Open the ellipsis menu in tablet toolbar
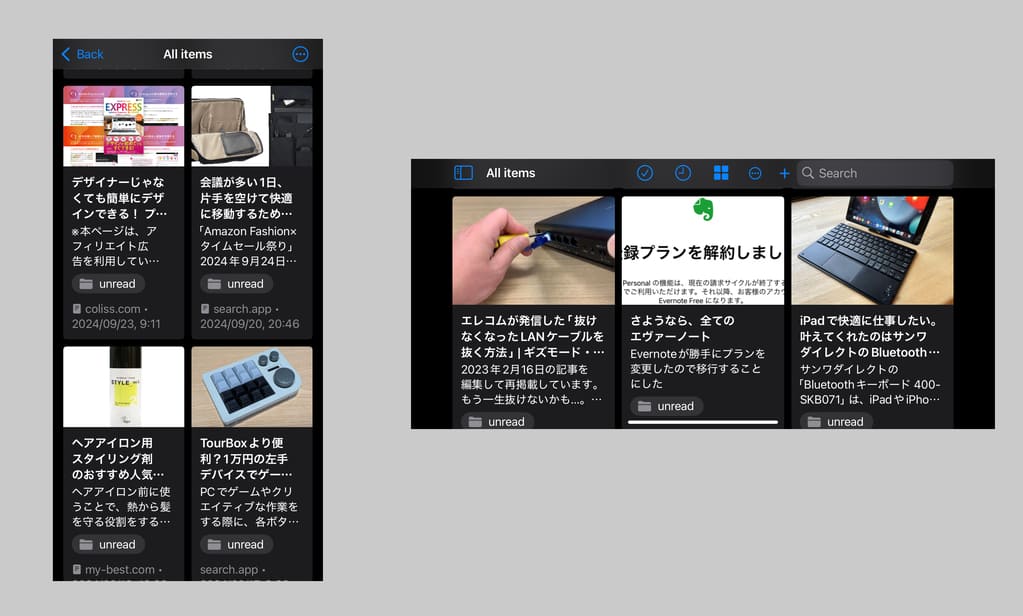 click(755, 174)
